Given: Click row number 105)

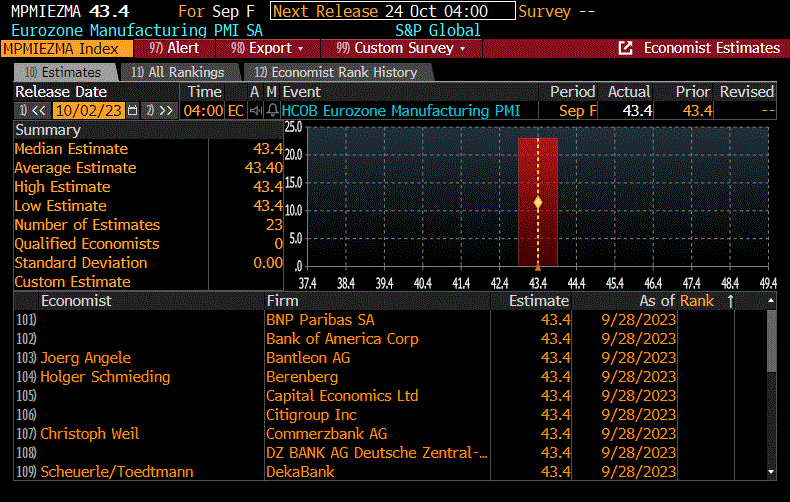Looking at the screenshot, I should coord(26,396).
